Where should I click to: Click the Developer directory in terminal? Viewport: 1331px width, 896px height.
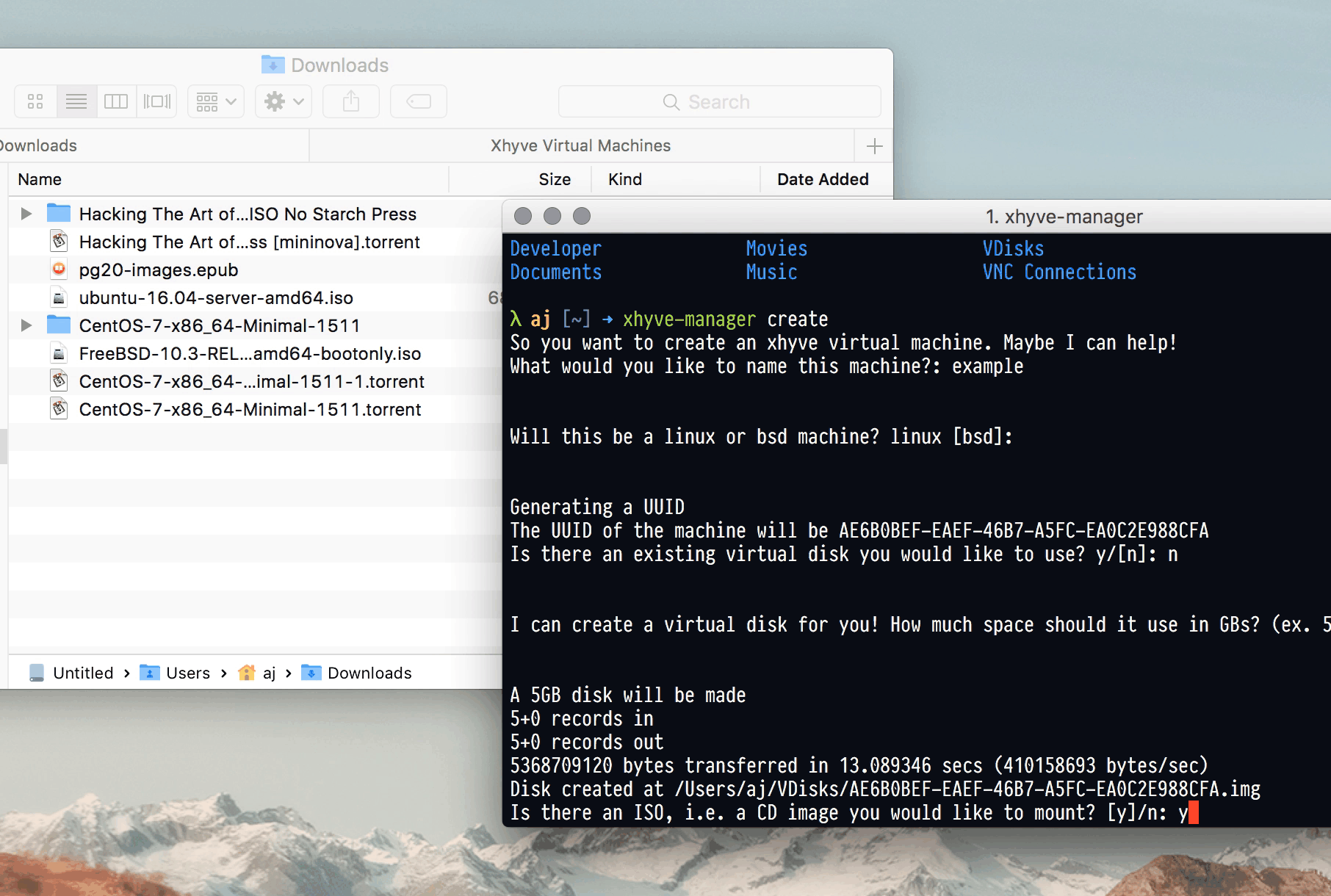click(556, 248)
